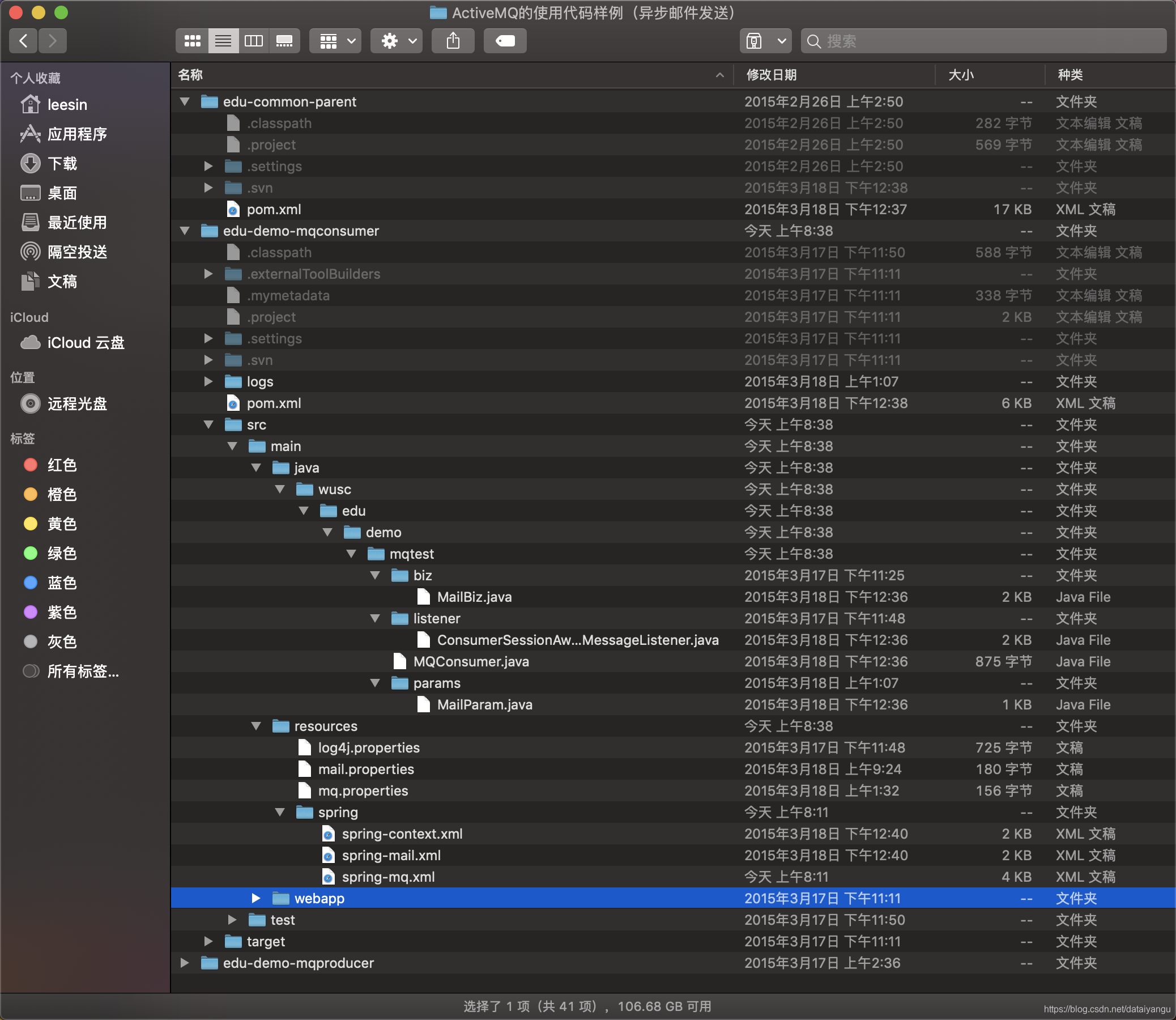This screenshot has height=1020, width=1176.
Task: Click the Edit Tags toolbar icon
Action: [x=505, y=41]
